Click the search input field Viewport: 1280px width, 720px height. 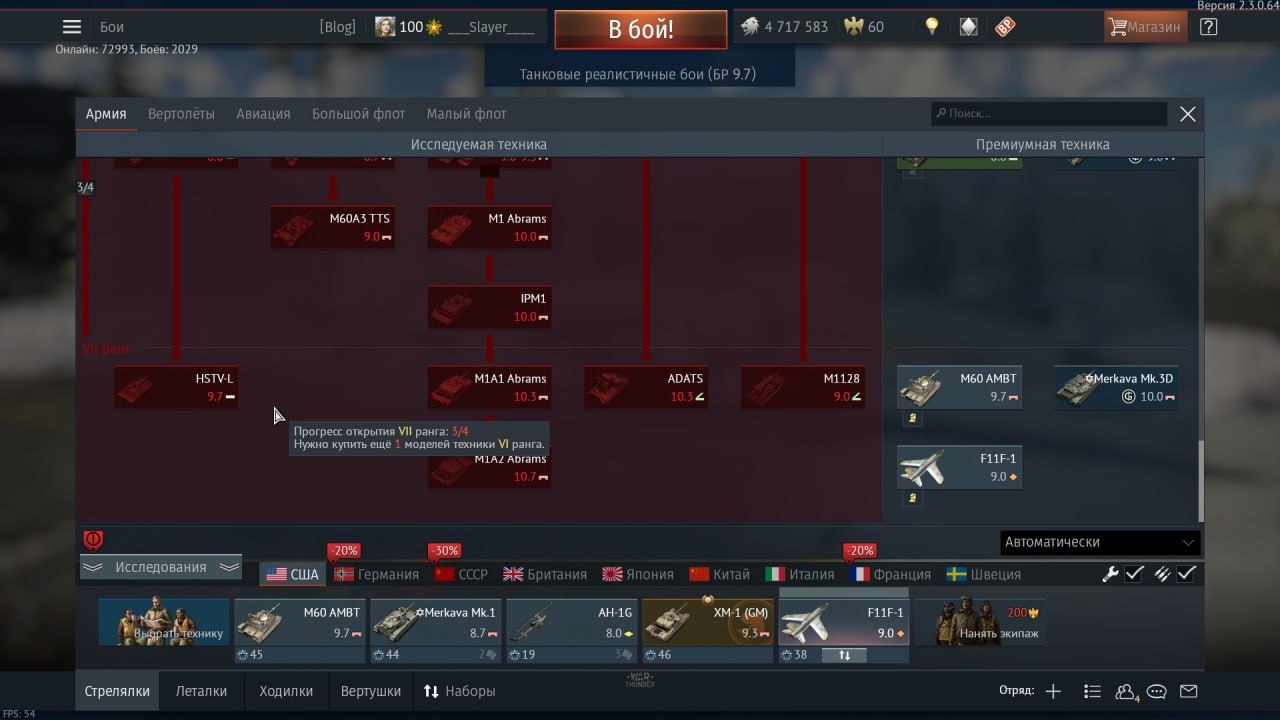point(1049,114)
